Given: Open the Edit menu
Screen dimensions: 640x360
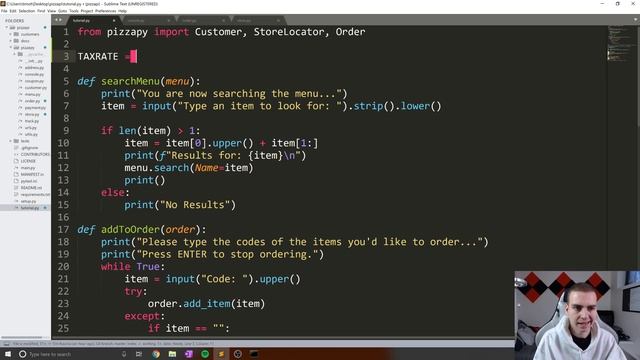Looking at the screenshot, I should (x=13, y=11).
